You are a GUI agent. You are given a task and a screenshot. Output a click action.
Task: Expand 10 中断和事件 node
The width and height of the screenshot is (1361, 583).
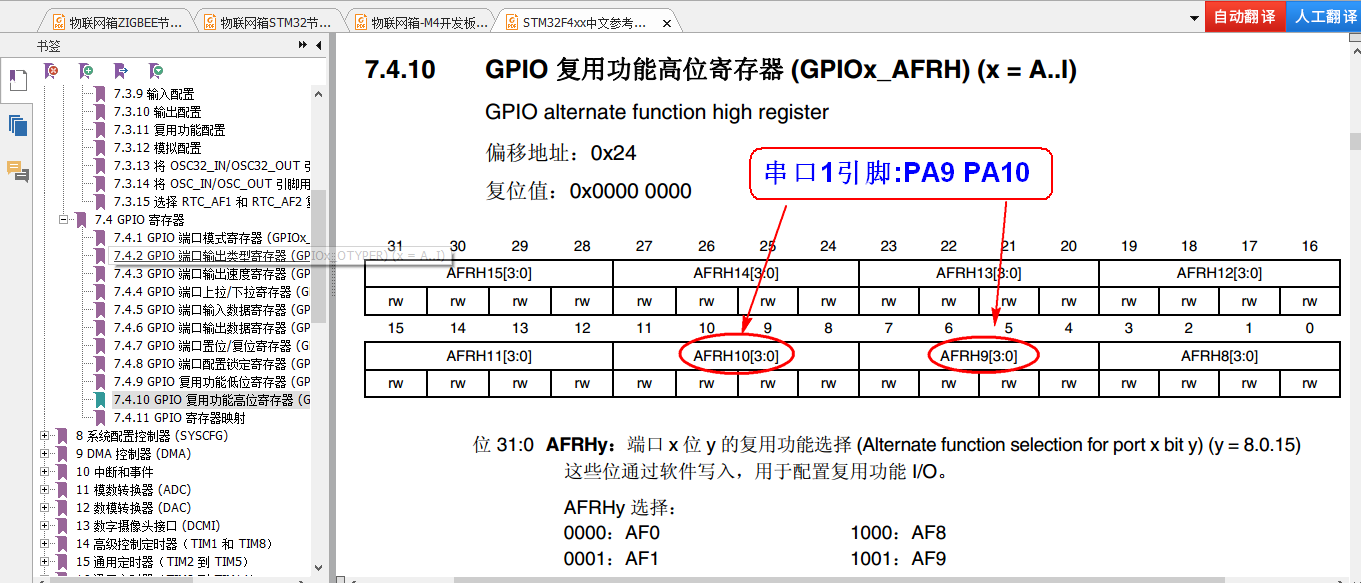(44, 471)
